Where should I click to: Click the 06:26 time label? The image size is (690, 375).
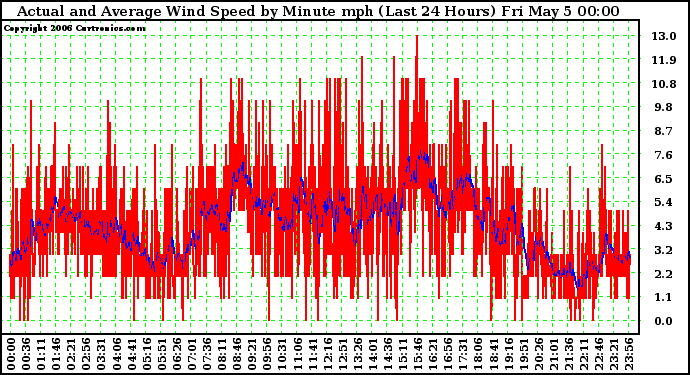coord(176,354)
